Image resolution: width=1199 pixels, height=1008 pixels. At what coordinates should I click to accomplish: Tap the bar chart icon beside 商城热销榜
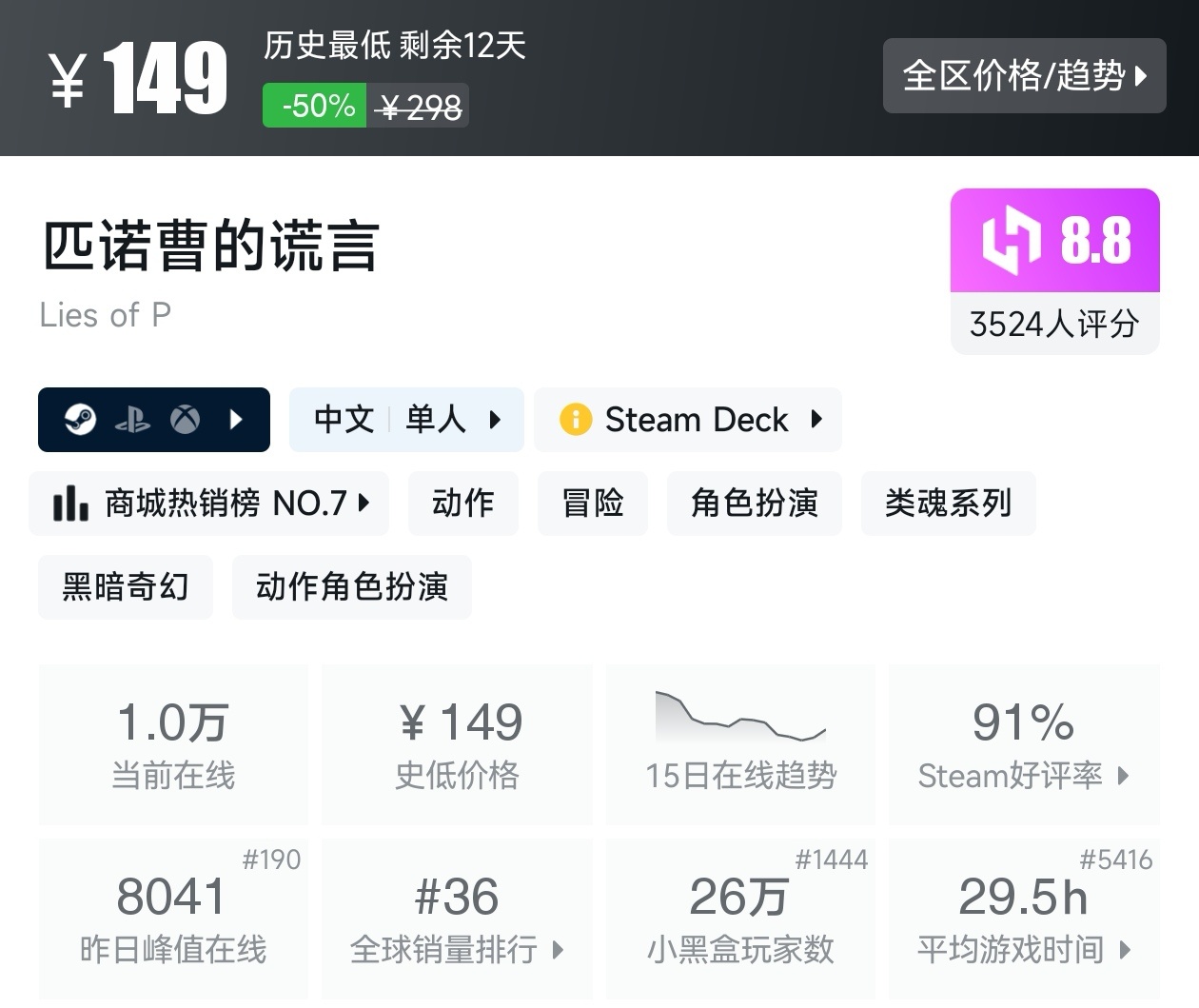(70, 503)
